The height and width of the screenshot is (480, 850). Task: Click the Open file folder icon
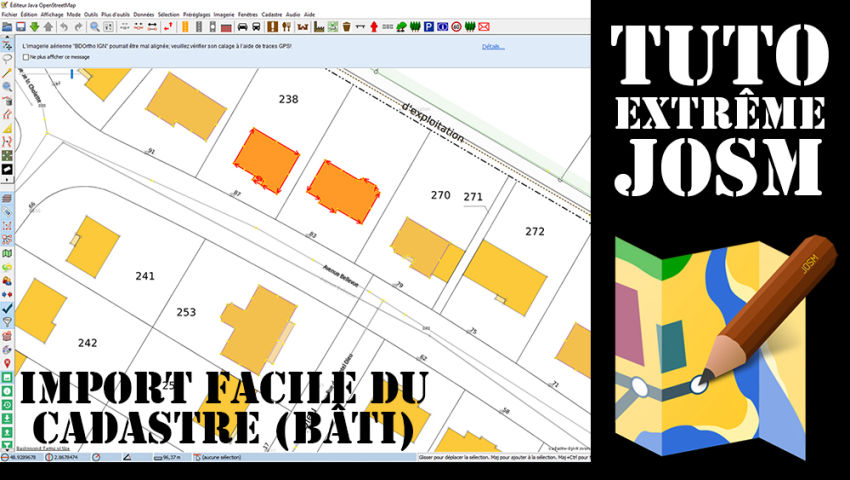(7, 27)
